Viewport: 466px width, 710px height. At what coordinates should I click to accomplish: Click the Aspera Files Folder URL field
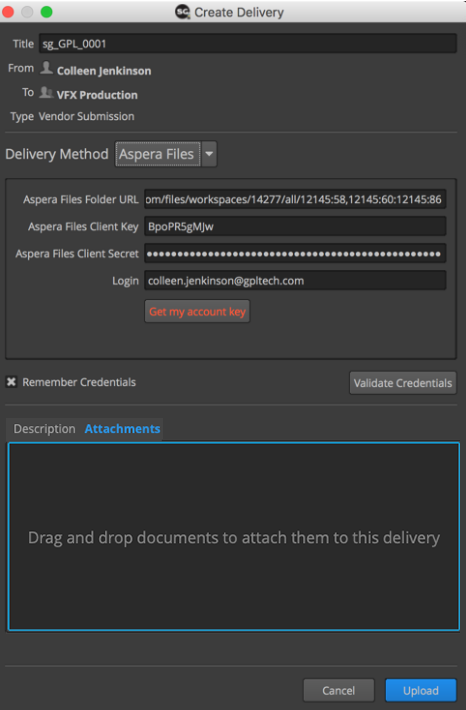[x=295, y=199]
